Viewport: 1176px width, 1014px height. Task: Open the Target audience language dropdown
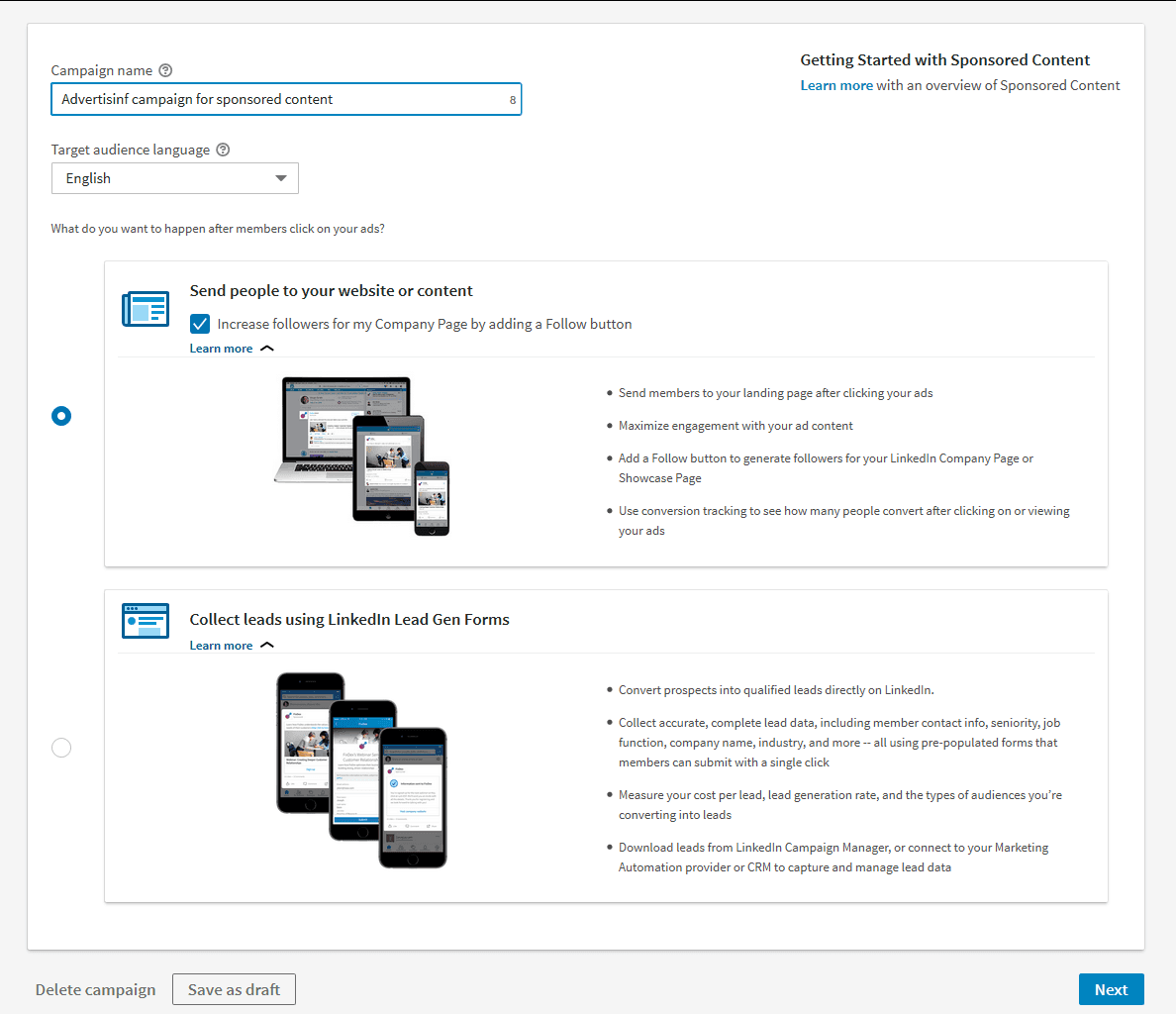[174, 178]
